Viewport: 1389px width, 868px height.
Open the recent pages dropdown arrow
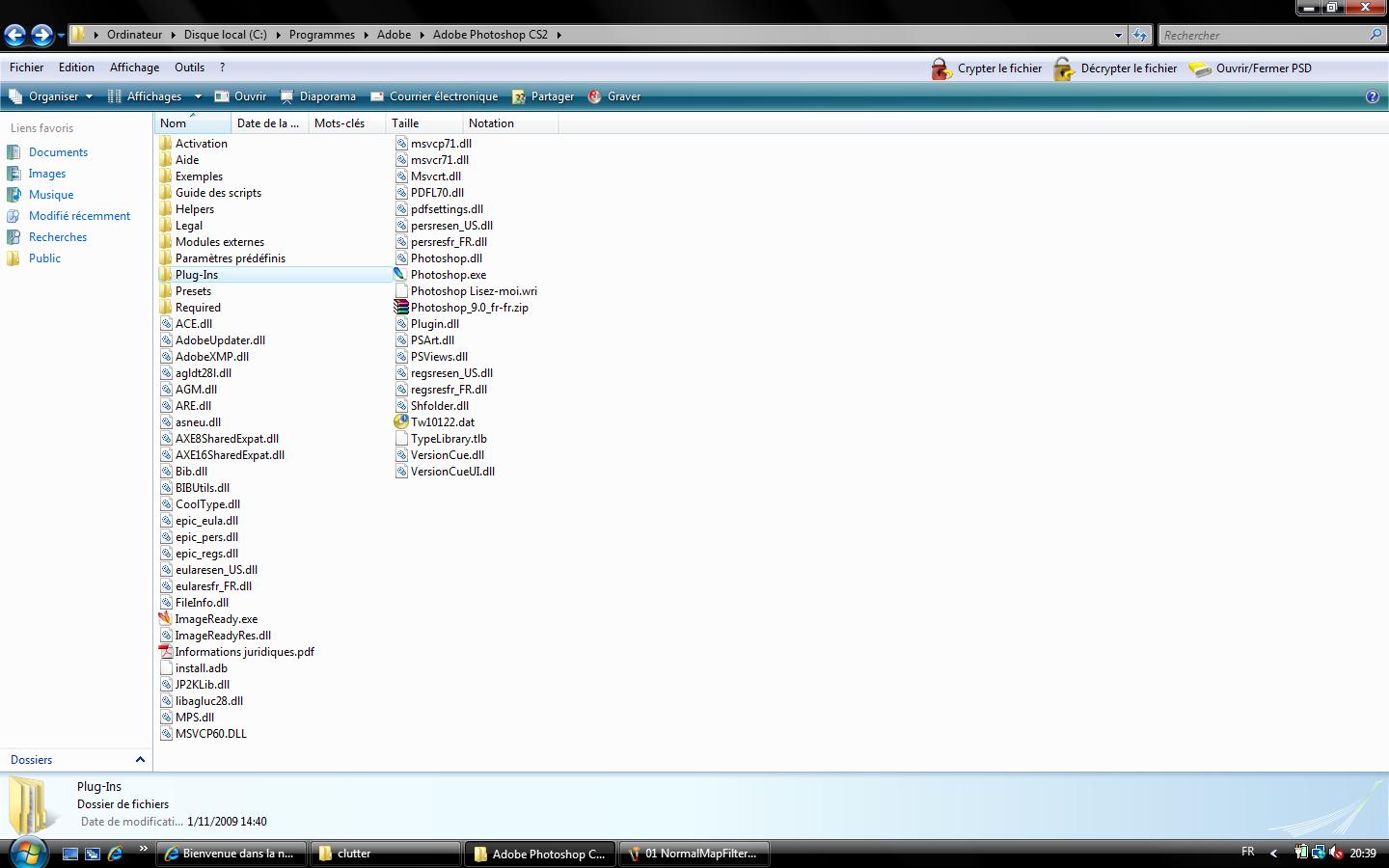[x=61, y=36]
